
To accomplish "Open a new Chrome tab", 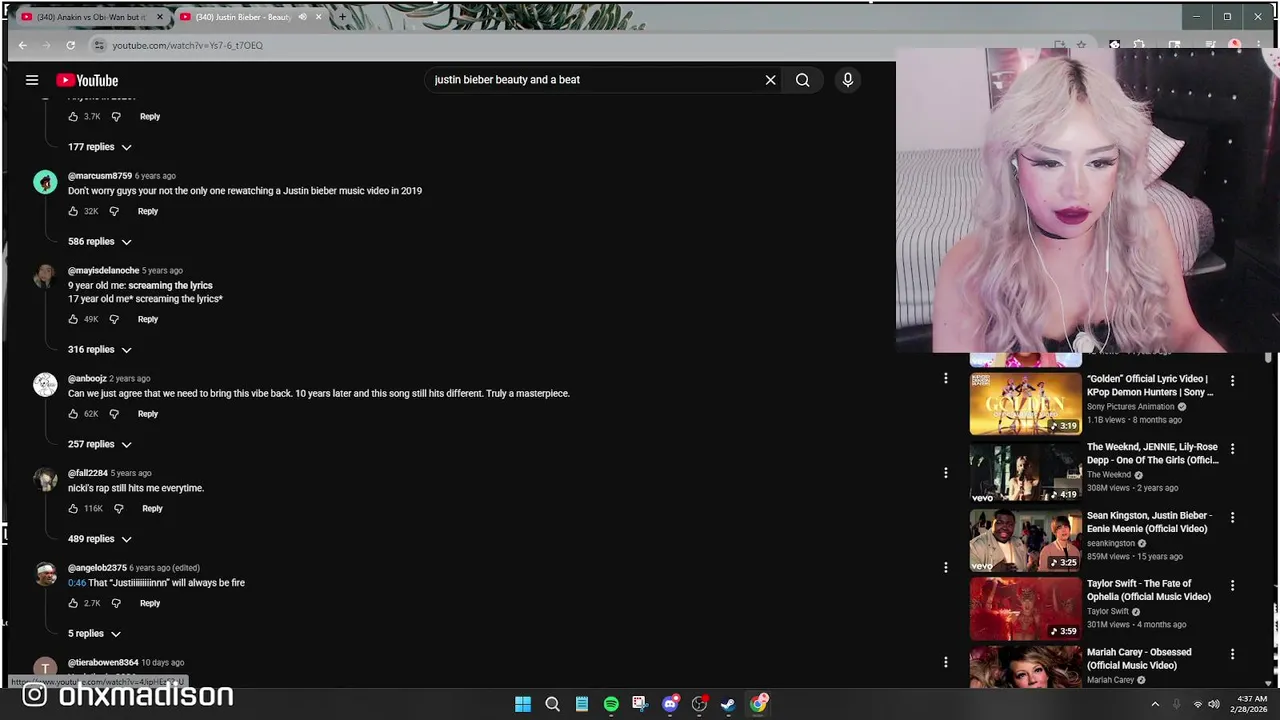I will [x=342, y=17].
